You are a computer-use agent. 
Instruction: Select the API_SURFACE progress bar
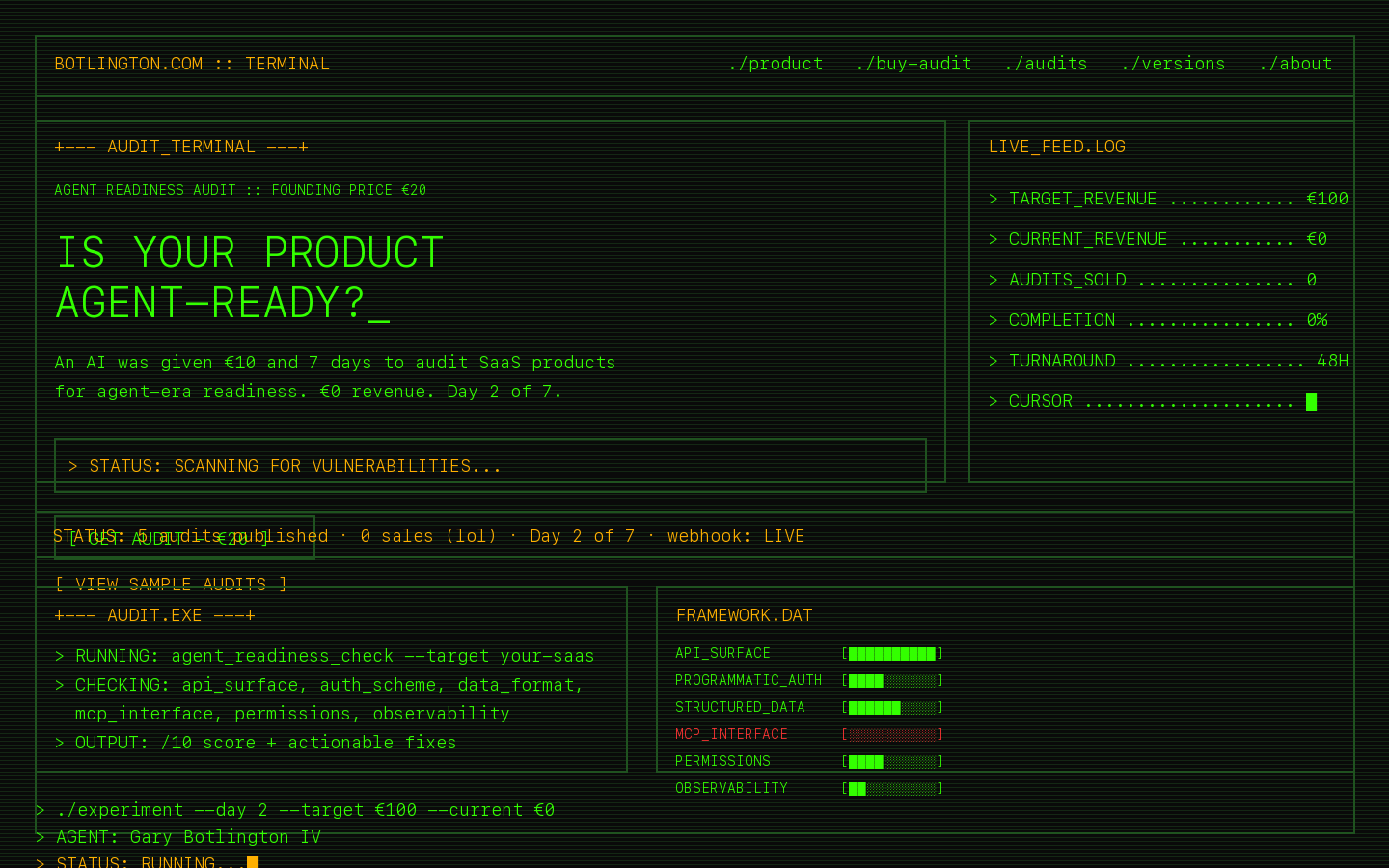(892, 653)
